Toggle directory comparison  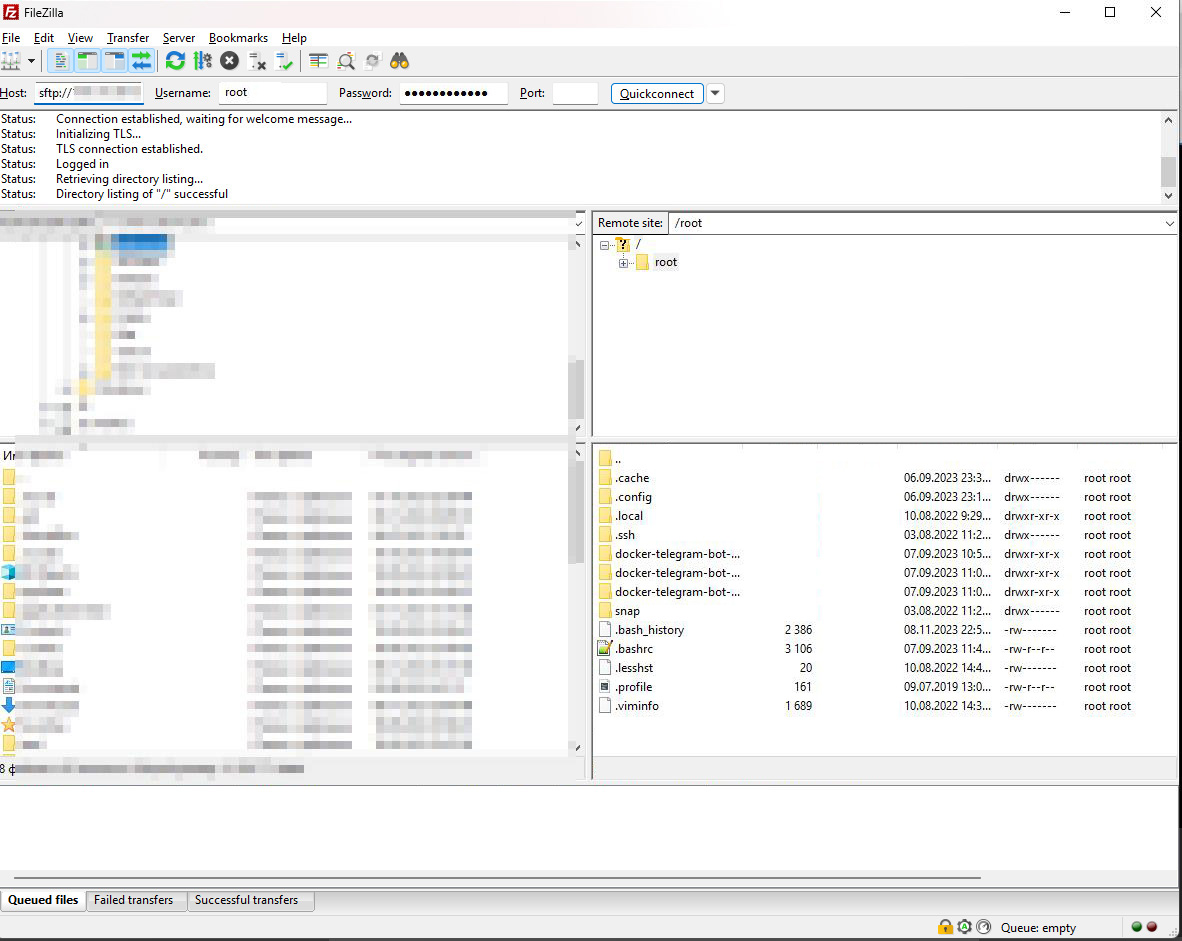[345, 61]
